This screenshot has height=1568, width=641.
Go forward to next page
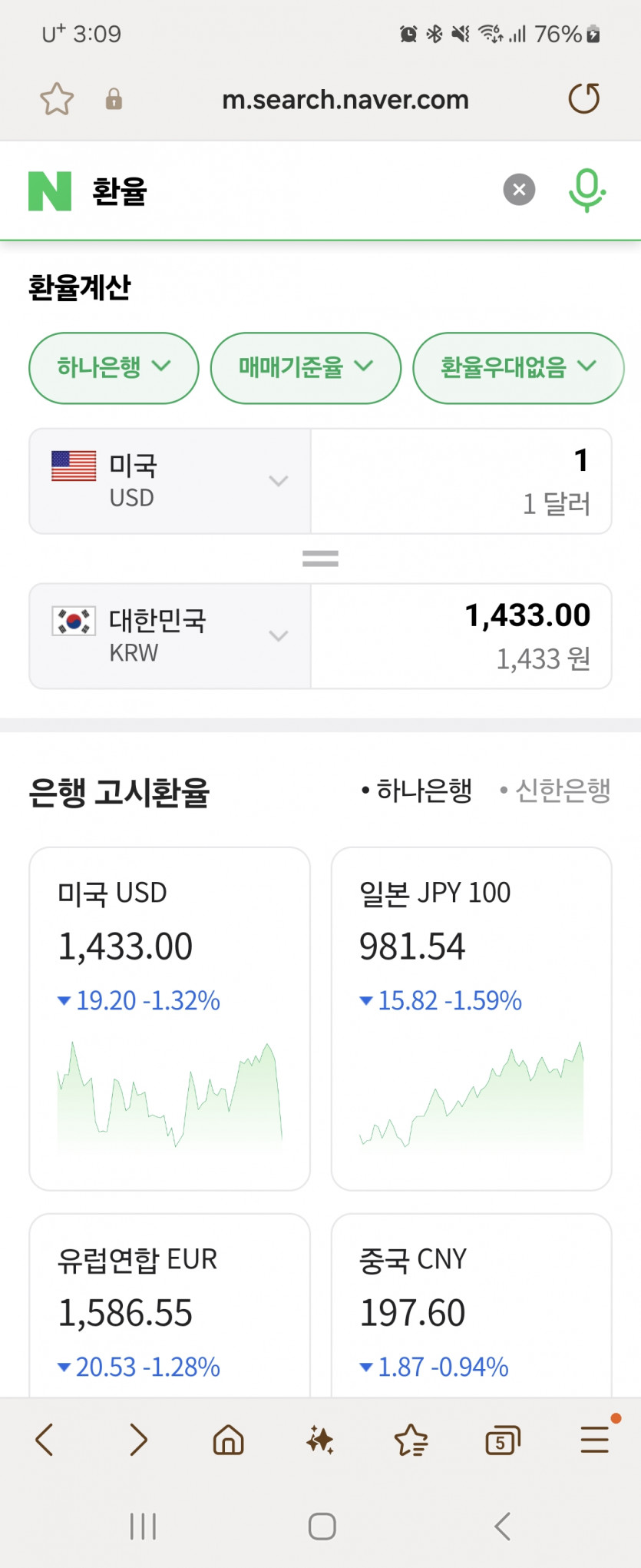138,1440
